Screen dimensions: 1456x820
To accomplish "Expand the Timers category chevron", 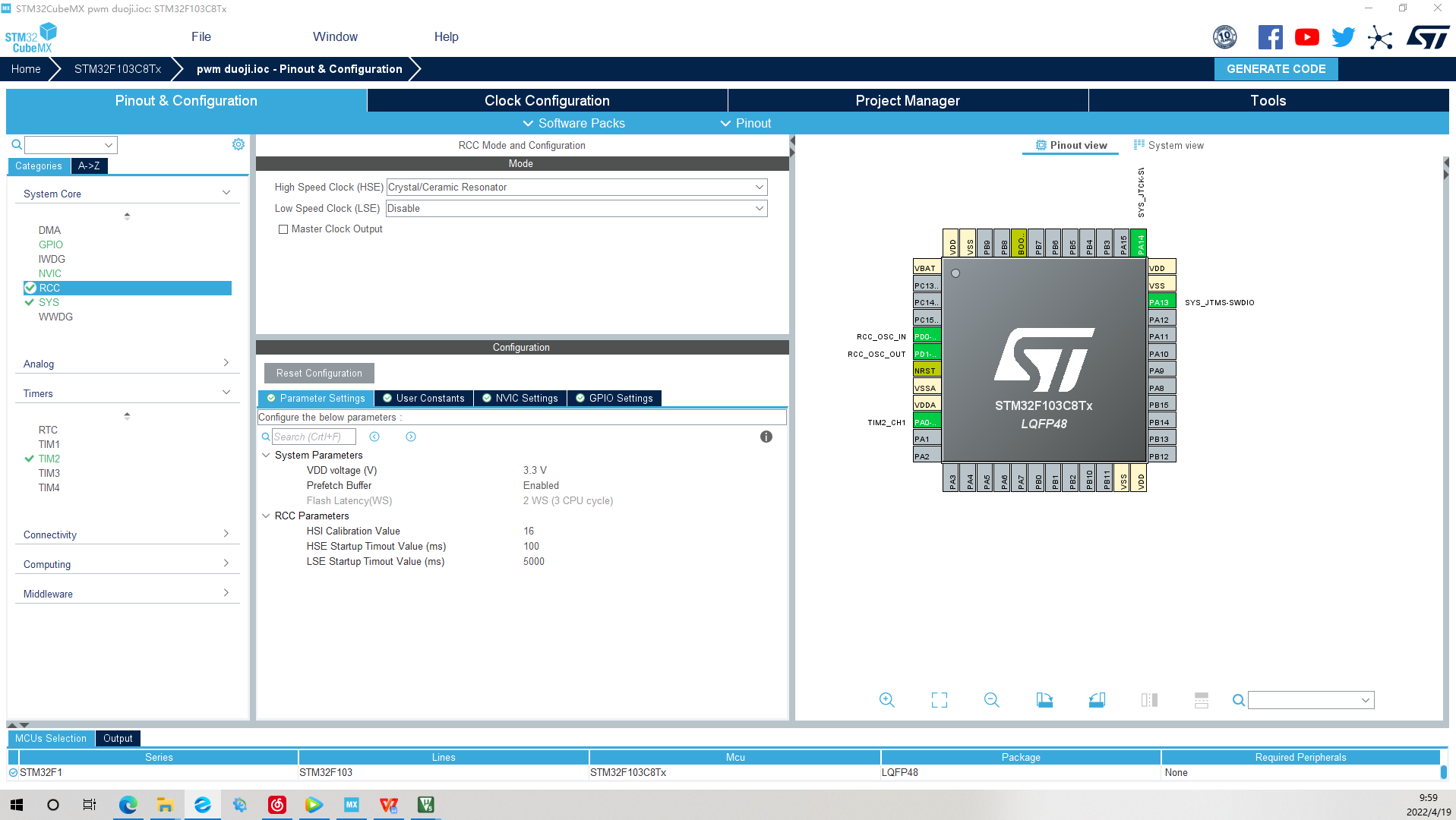I will pyautogui.click(x=226, y=393).
